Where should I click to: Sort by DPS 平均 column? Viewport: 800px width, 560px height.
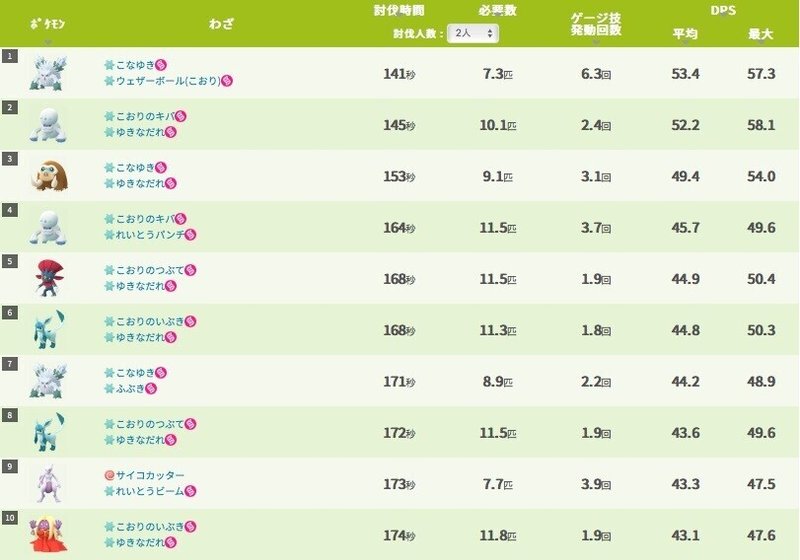coord(685,34)
